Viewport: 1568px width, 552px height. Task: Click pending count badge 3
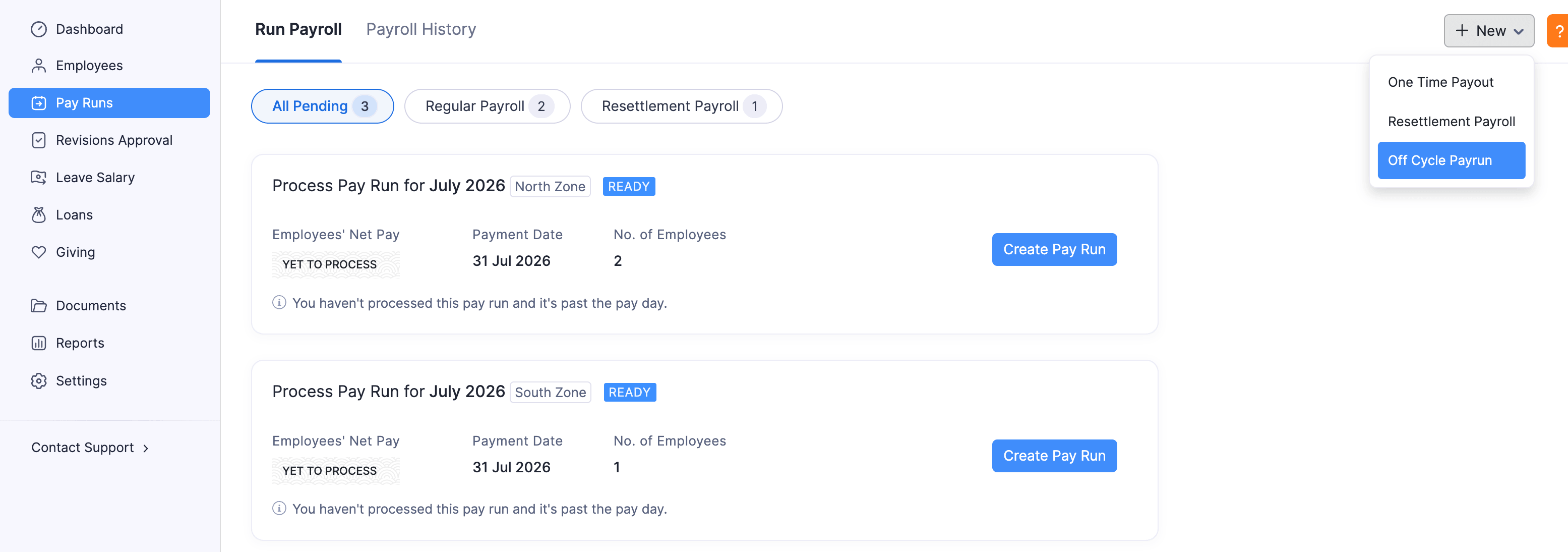click(x=365, y=106)
